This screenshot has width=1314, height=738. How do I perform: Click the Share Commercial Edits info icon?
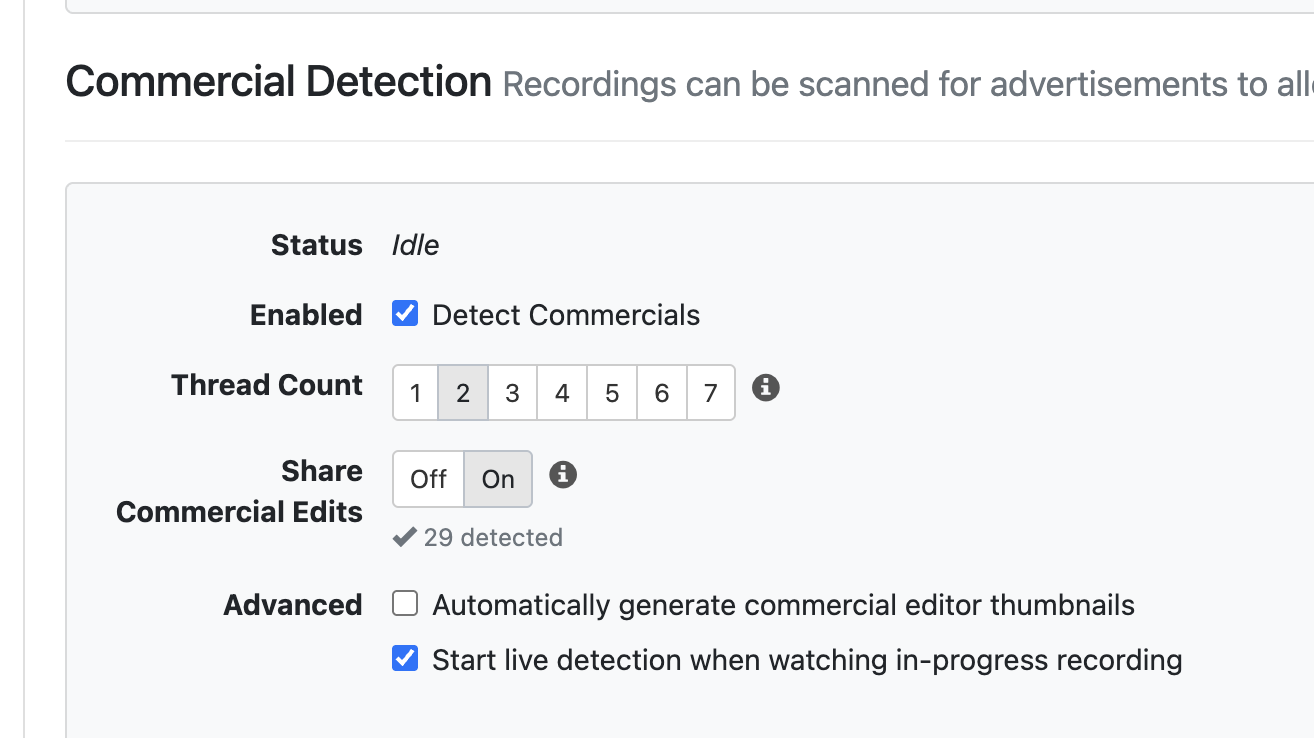coord(563,474)
